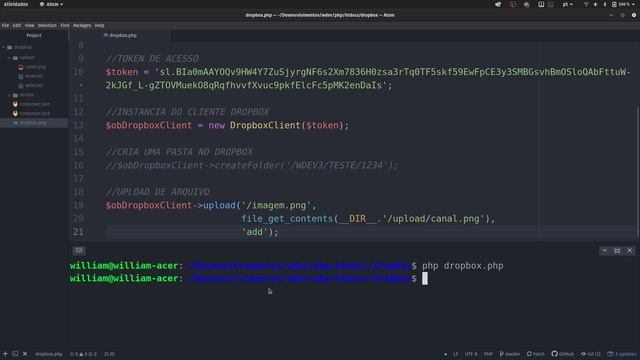Click the canal.png image file icon

[x=21, y=67]
